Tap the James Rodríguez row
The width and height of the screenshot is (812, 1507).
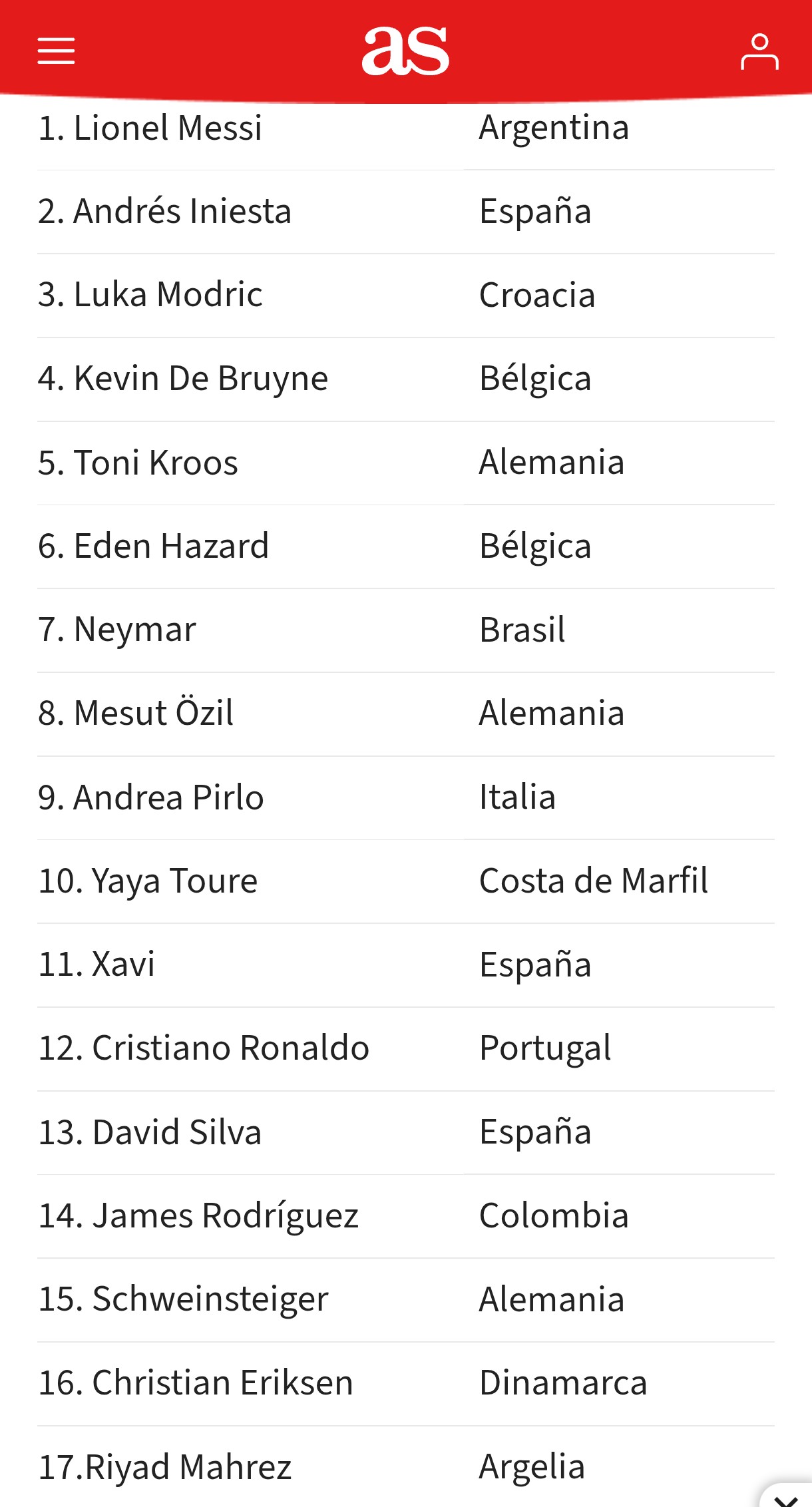(406, 1217)
